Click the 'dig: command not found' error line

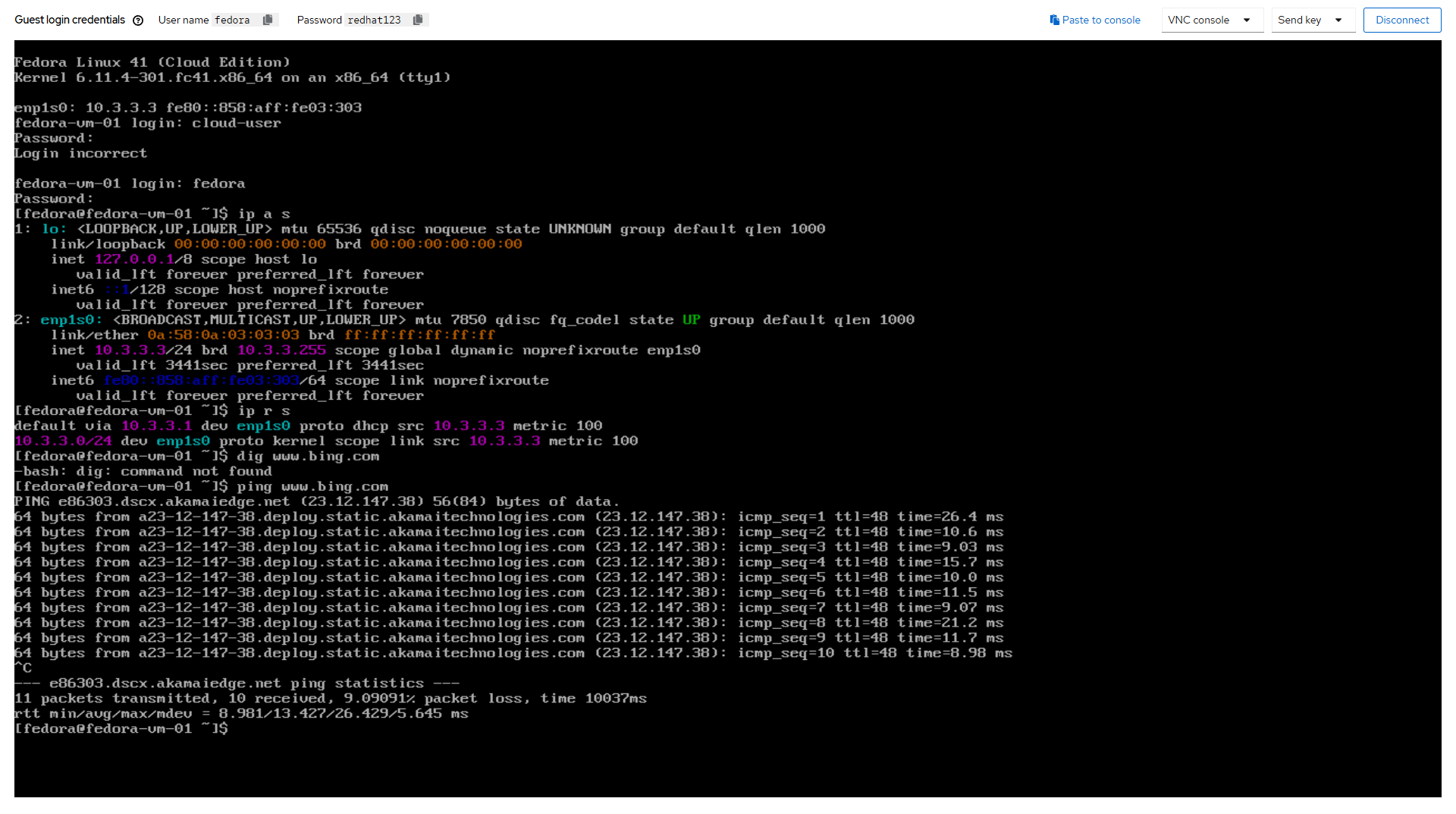point(144,472)
